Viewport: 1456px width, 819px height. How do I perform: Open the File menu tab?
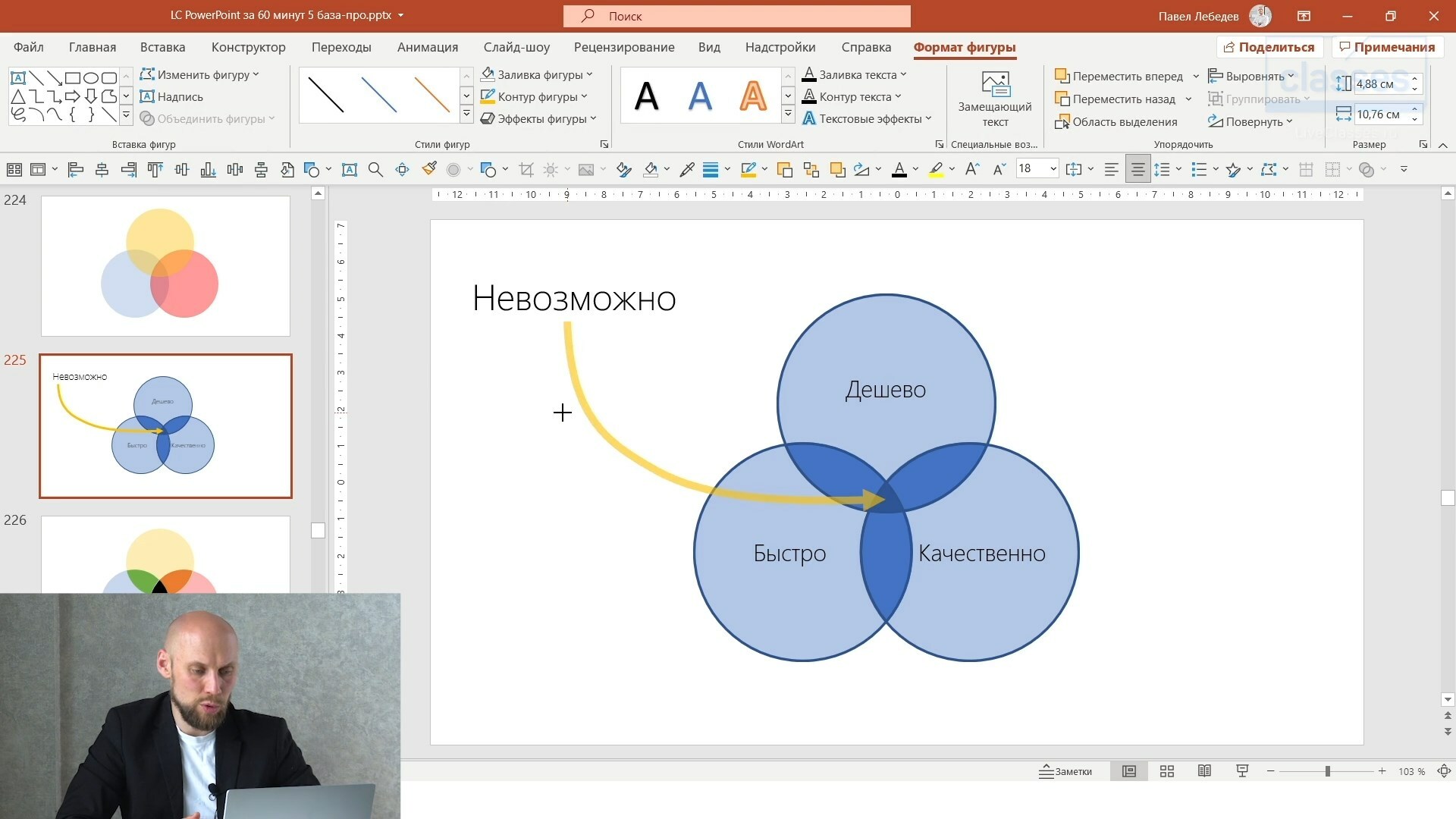pos(28,47)
